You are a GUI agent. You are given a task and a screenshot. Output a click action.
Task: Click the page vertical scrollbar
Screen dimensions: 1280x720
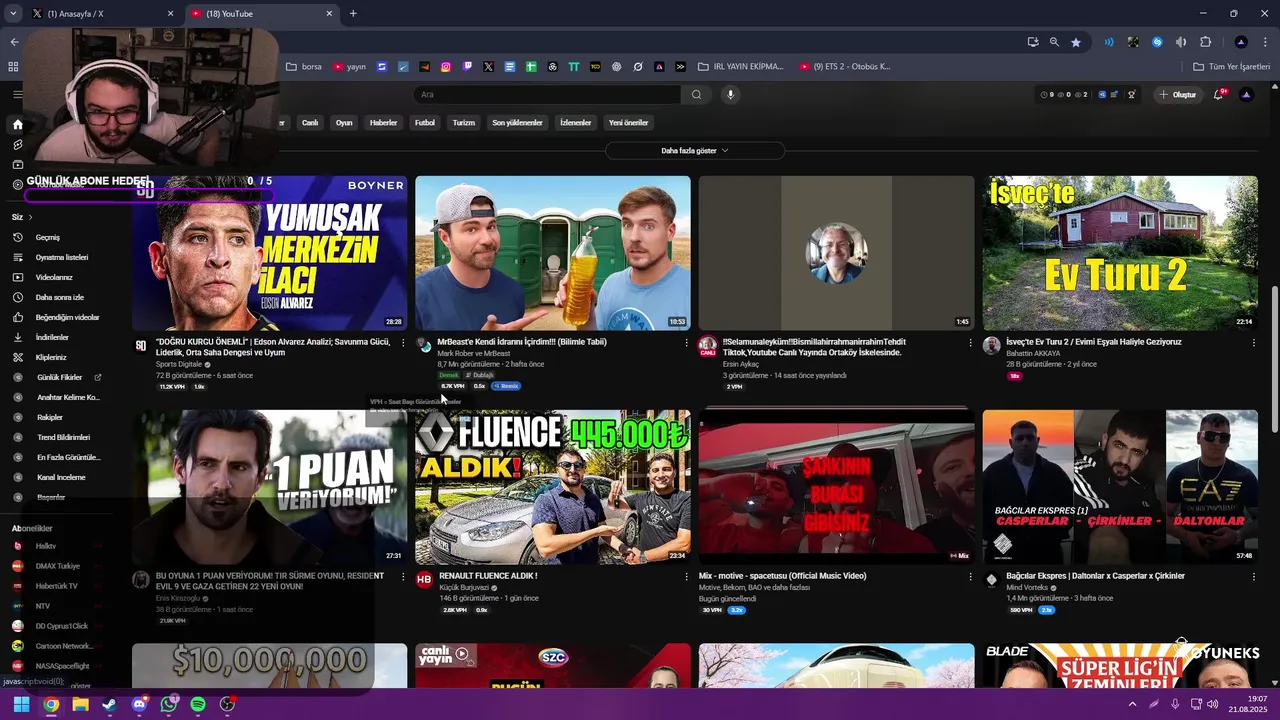click(1274, 360)
